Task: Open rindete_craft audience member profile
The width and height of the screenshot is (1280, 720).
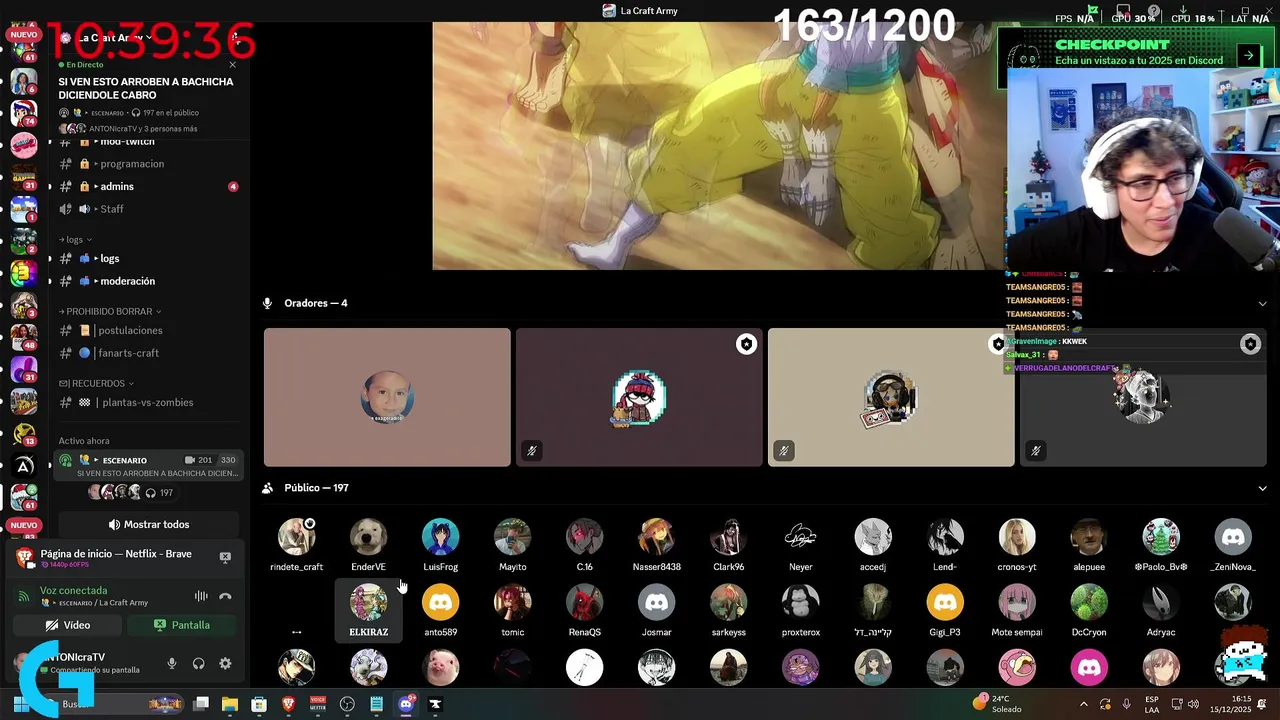Action: point(296,545)
